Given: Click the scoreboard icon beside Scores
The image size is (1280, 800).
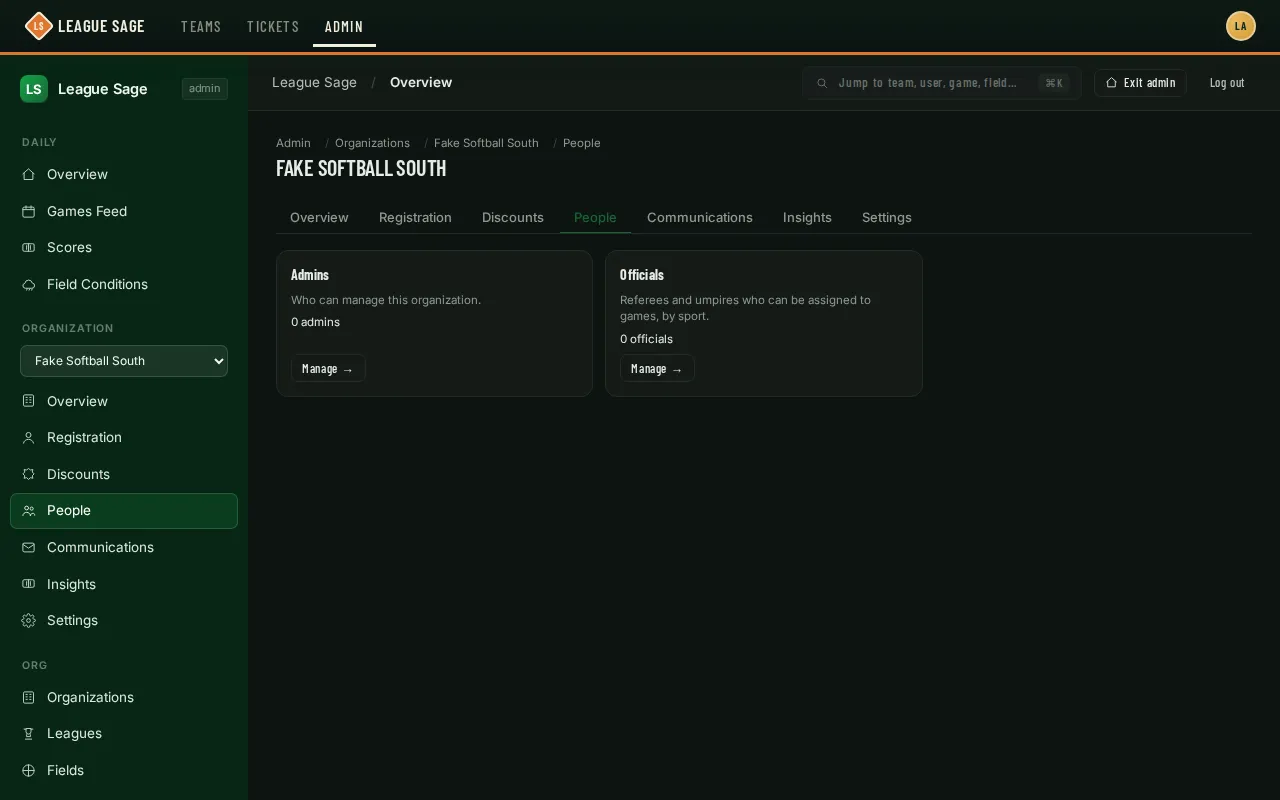Looking at the screenshot, I should [x=29, y=248].
